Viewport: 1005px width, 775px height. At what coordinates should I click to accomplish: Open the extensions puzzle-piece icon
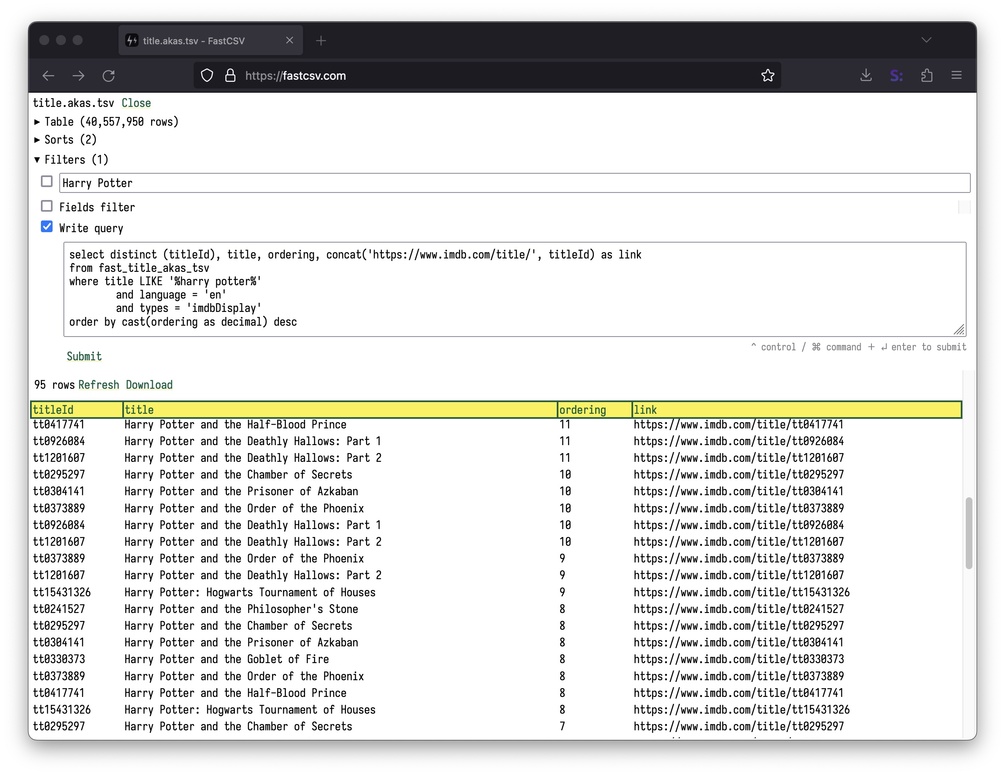[926, 76]
